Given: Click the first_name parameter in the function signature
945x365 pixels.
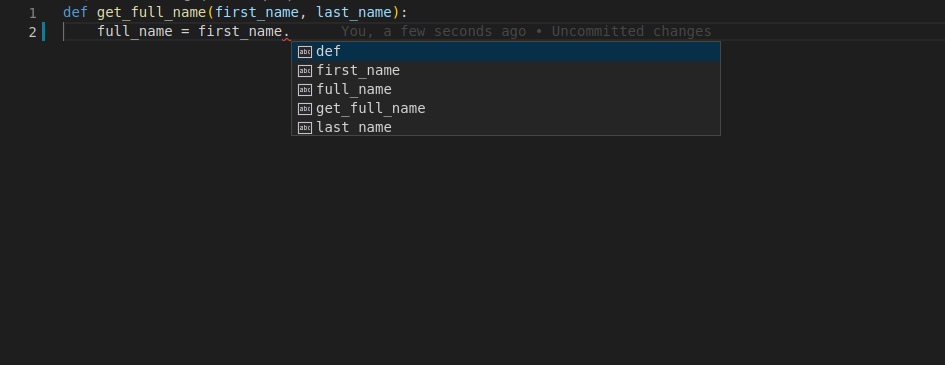Looking at the screenshot, I should pos(257,12).
